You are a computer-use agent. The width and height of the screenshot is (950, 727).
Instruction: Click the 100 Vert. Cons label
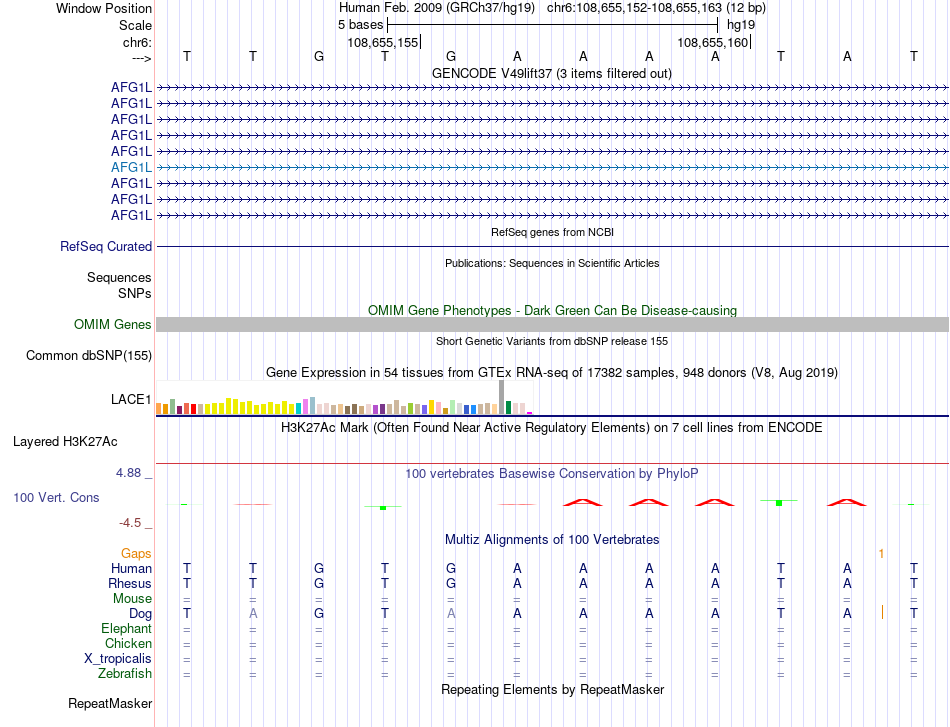coord(56,497)
